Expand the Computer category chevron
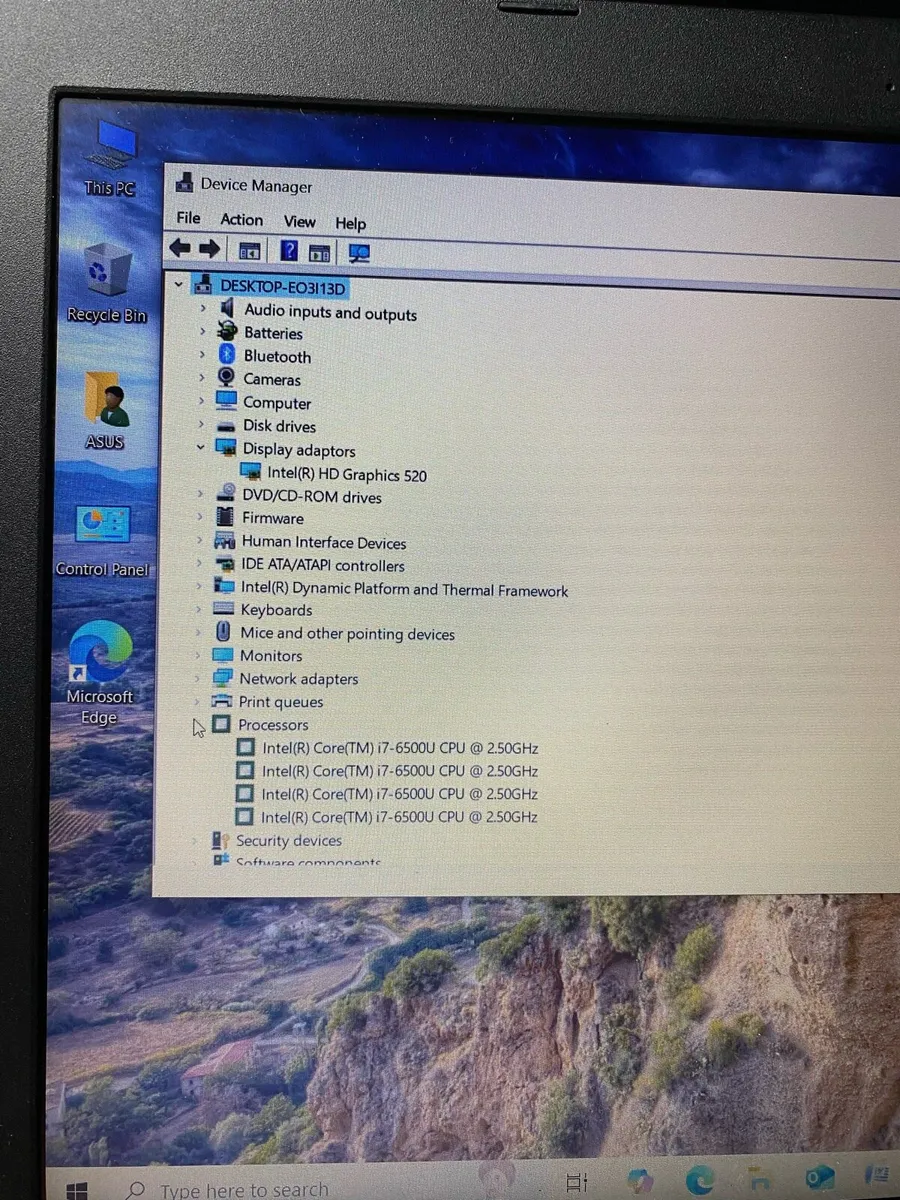 [x=201, y=402]
